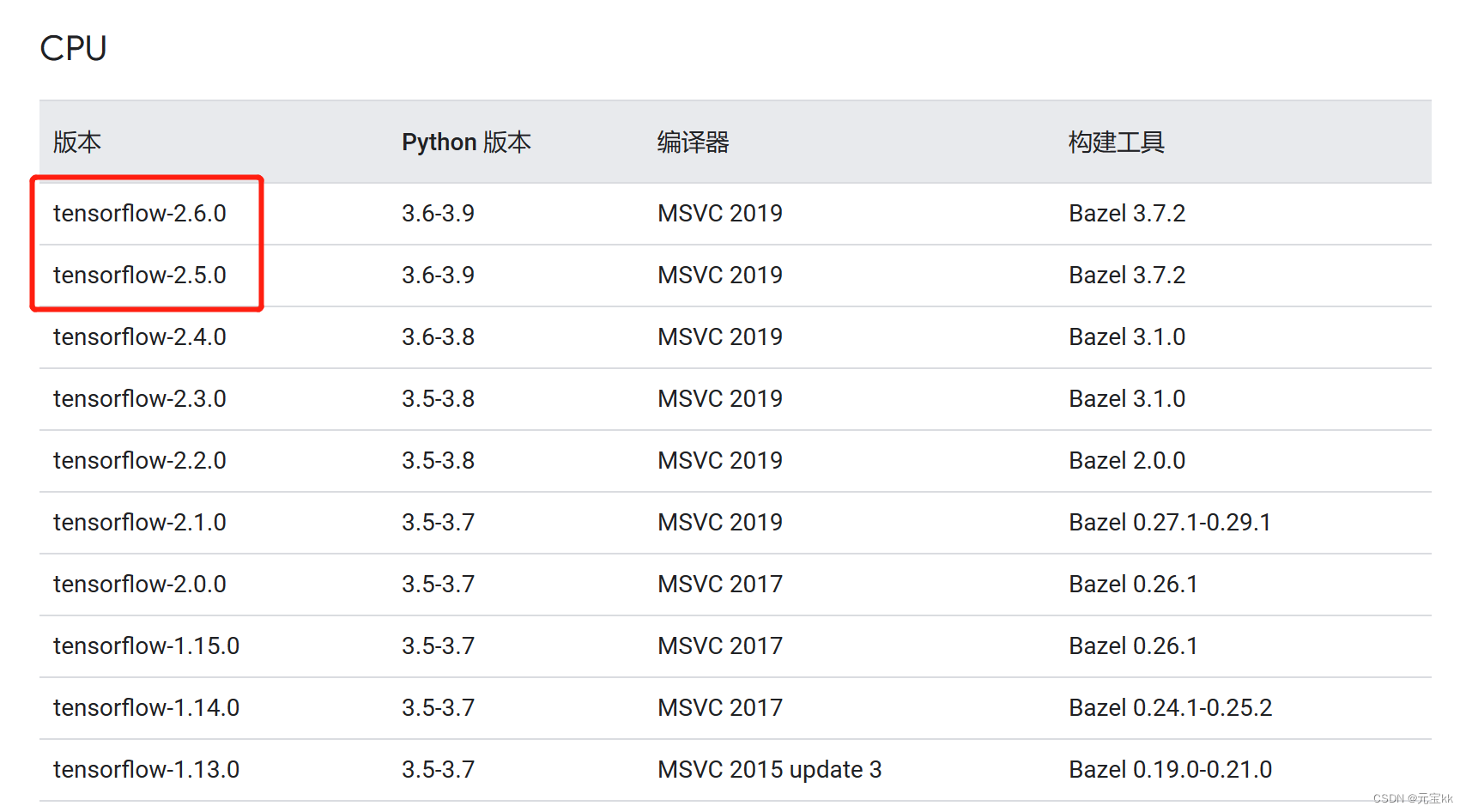Click the Bazel 3.7.2 cell for tensorflow-2.6.0
The width and height of the screenshot is (1466, 812).
coord(1127,213)
